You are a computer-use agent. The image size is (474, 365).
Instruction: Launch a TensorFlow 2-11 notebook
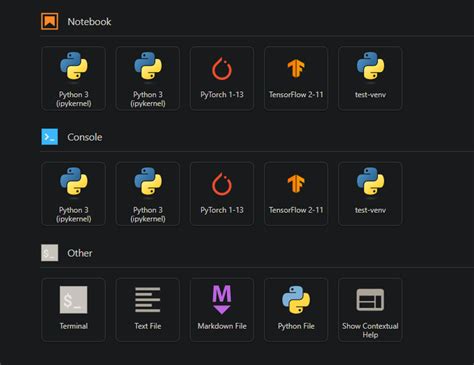coord(296,78)
